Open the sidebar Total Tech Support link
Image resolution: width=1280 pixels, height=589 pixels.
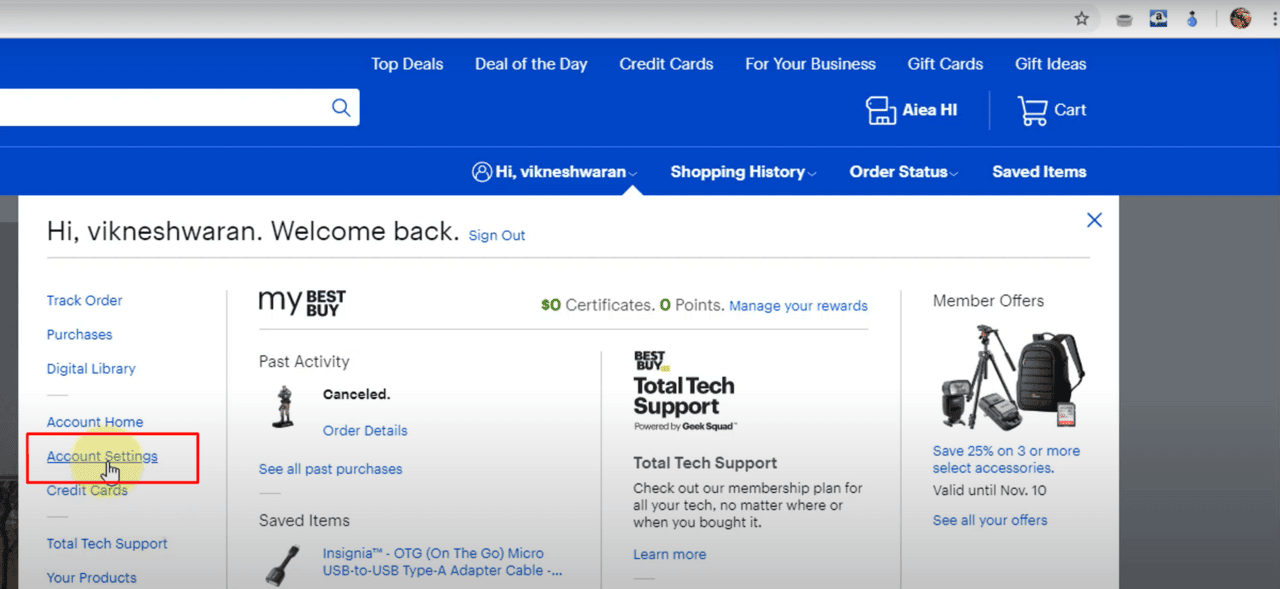click(x=107, y=544)
